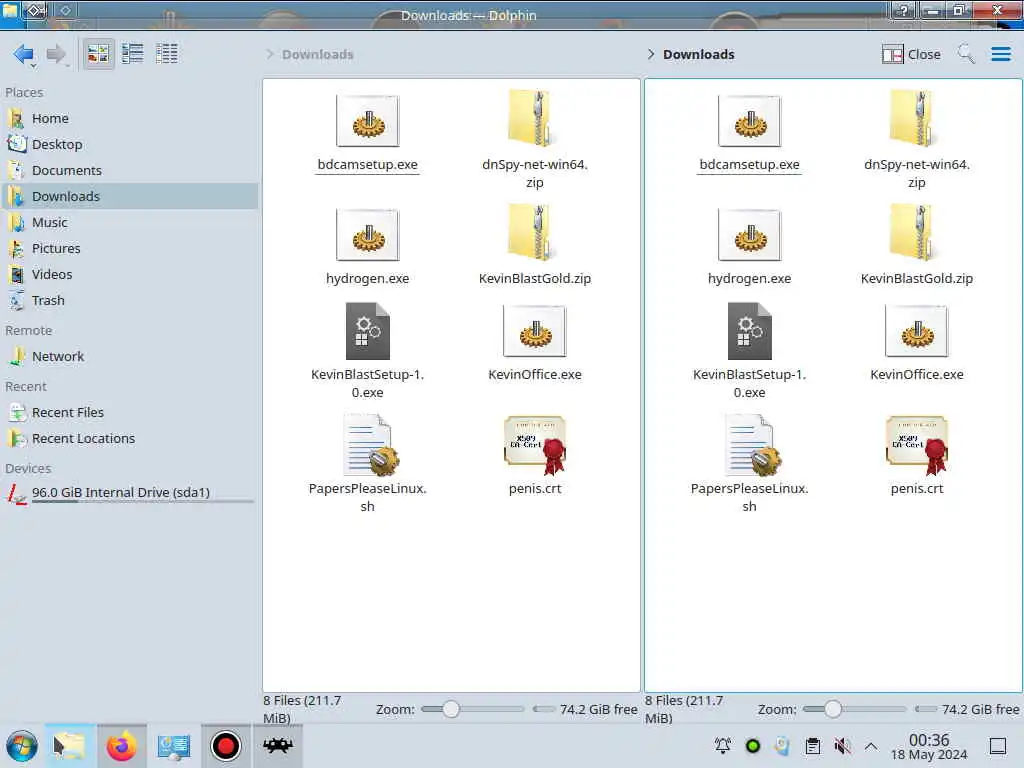
Task: Select KevinOffice.exe icon in right pane
Action: [917, 331]
